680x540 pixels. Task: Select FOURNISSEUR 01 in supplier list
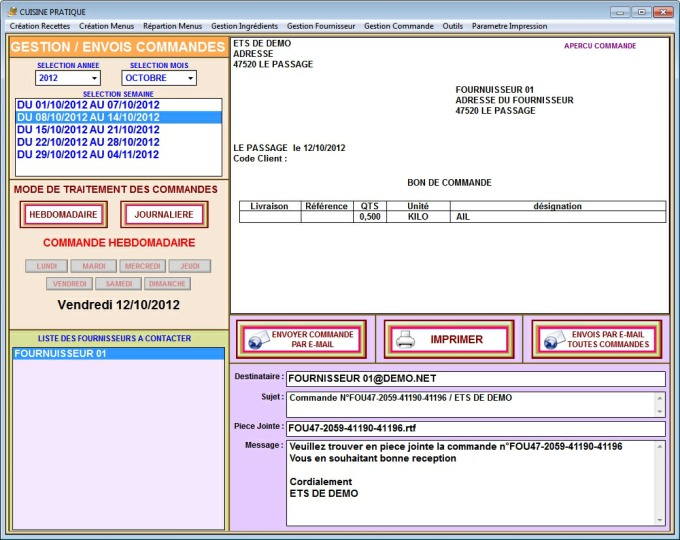pos(118,353)
